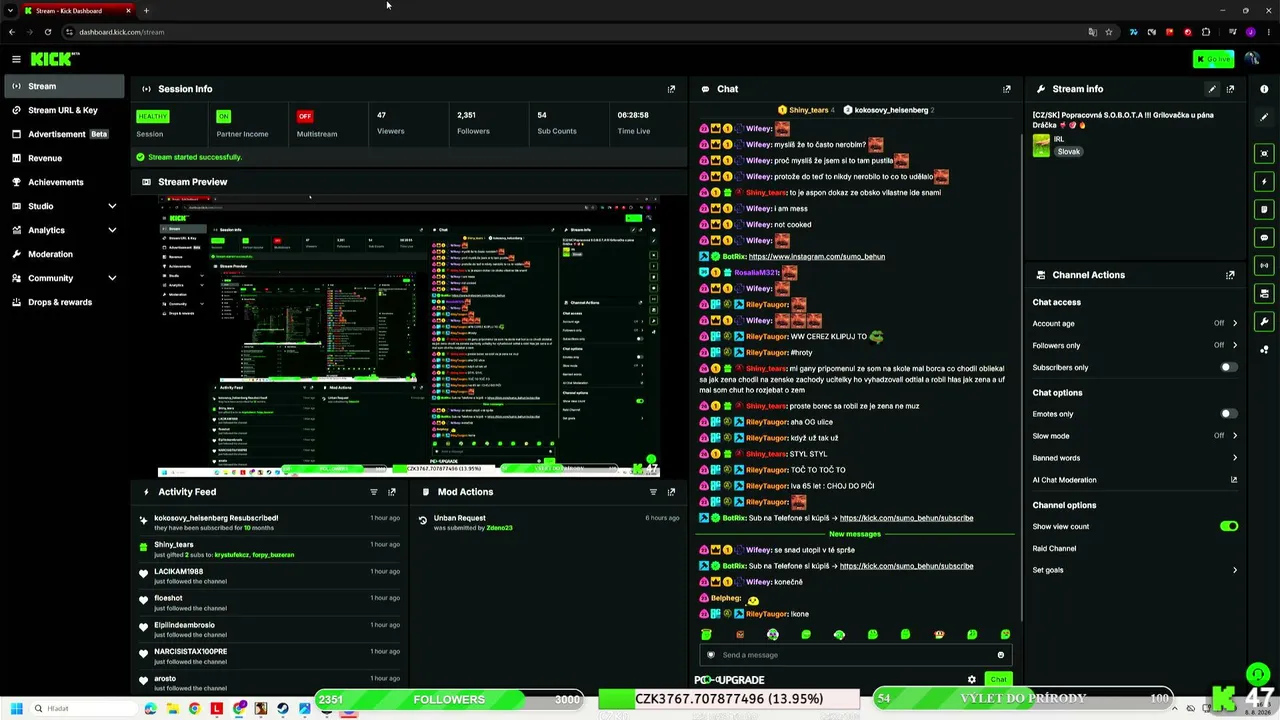Click the Chrome extensions puzzle icon

1206,32
